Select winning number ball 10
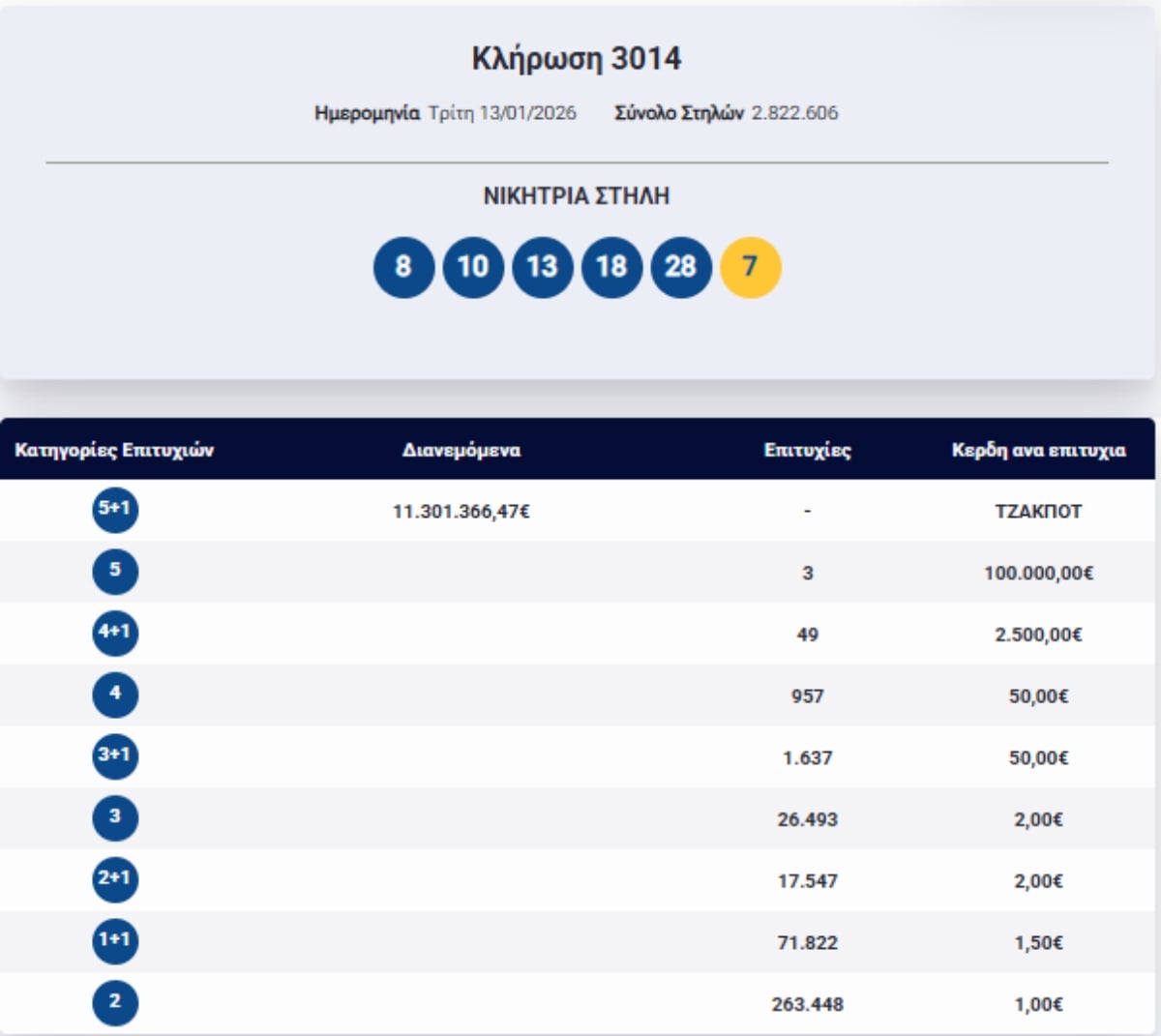 [x=473, y=267]
